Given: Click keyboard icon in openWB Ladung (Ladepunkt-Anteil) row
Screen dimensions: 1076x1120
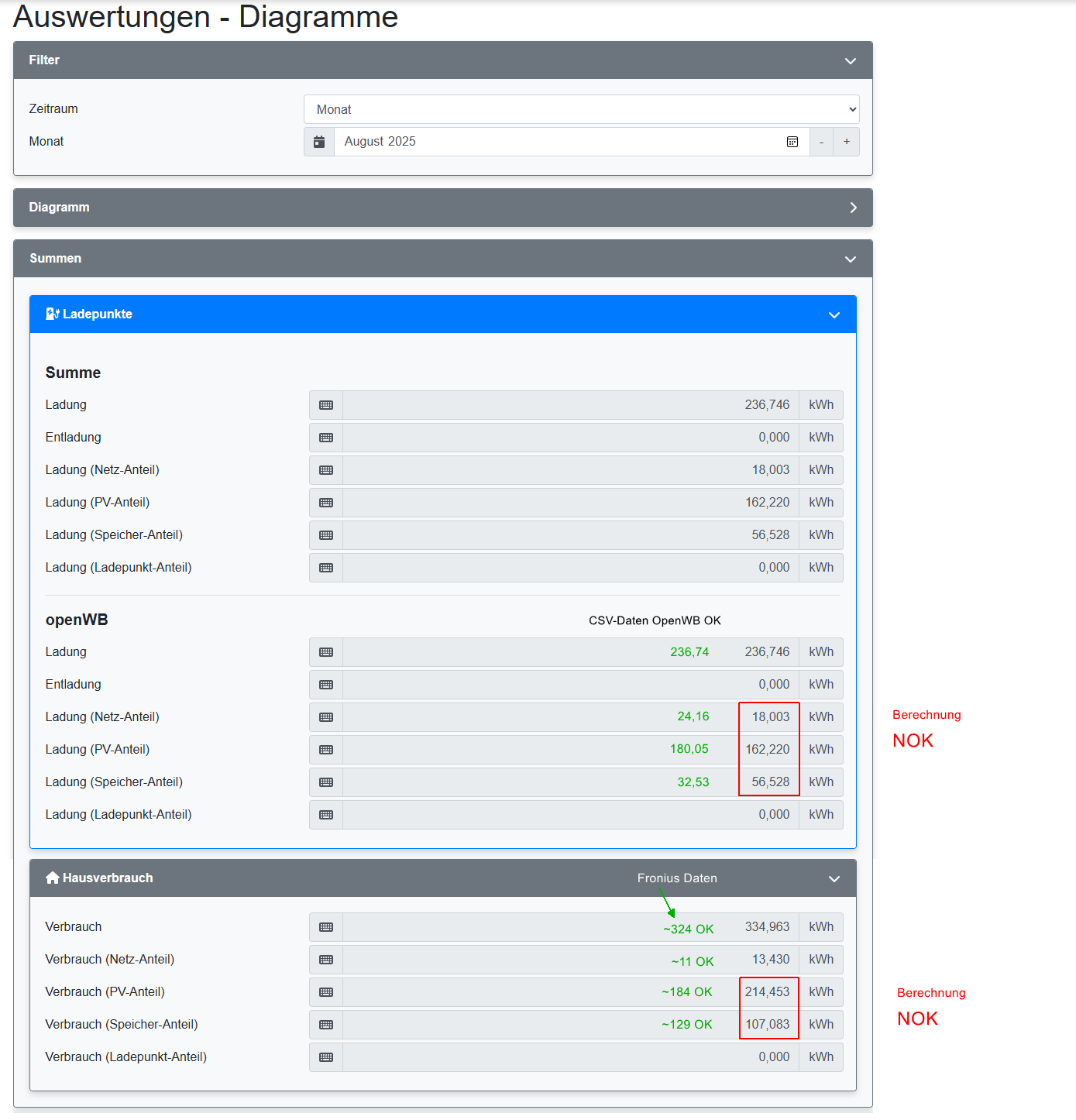Looking at the screenshot, I should click(326, 815).
